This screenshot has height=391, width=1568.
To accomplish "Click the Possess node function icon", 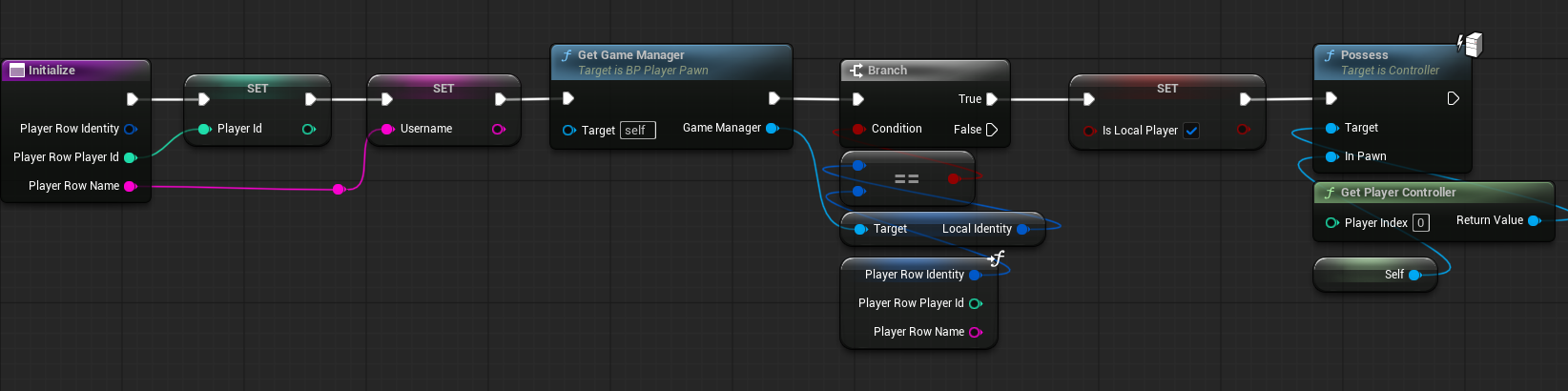I will tap(1330, 55).
